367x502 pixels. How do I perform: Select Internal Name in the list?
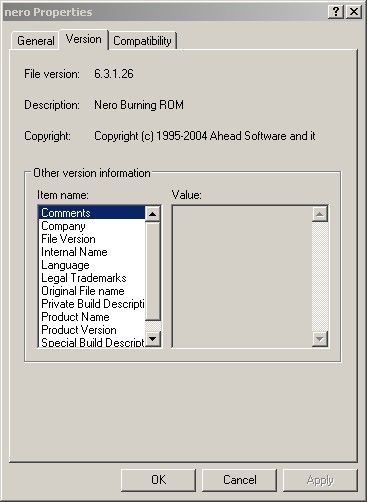tap(92, 252)
